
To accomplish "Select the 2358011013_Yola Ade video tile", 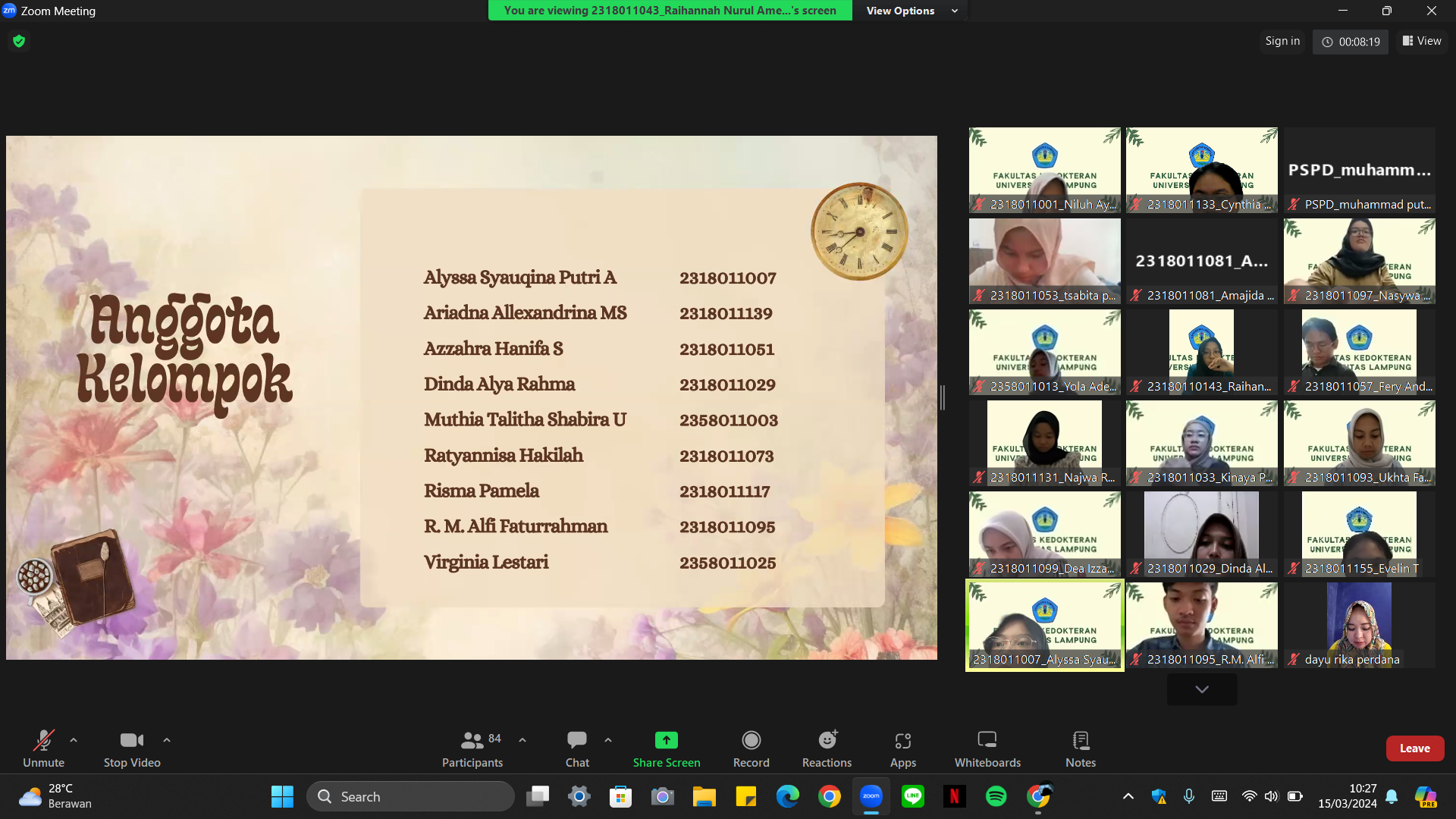I will pyautogui.click(x=1045, y=352).
